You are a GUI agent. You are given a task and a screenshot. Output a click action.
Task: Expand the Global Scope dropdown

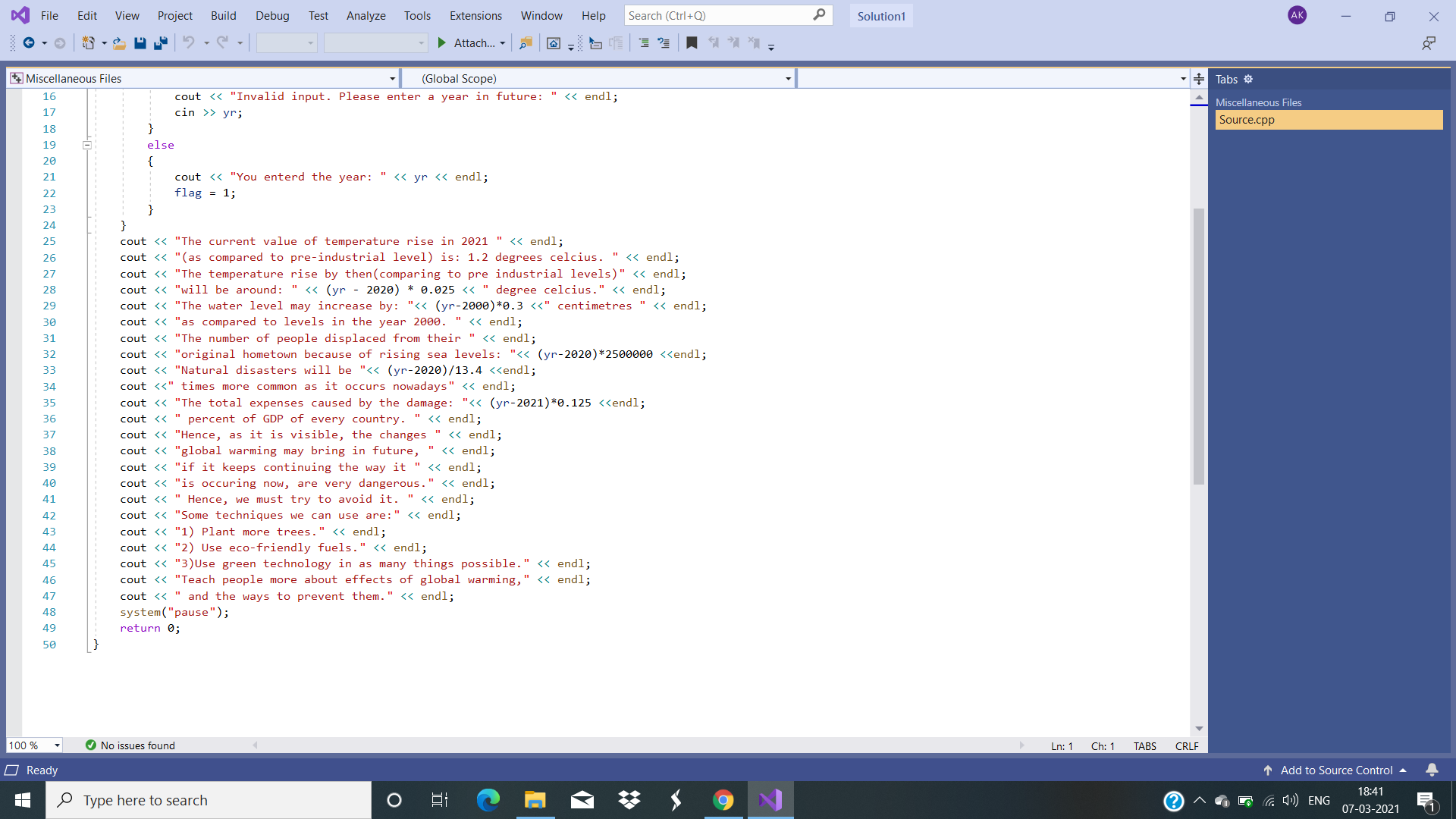pyautogui.click(x=788, y=79)
